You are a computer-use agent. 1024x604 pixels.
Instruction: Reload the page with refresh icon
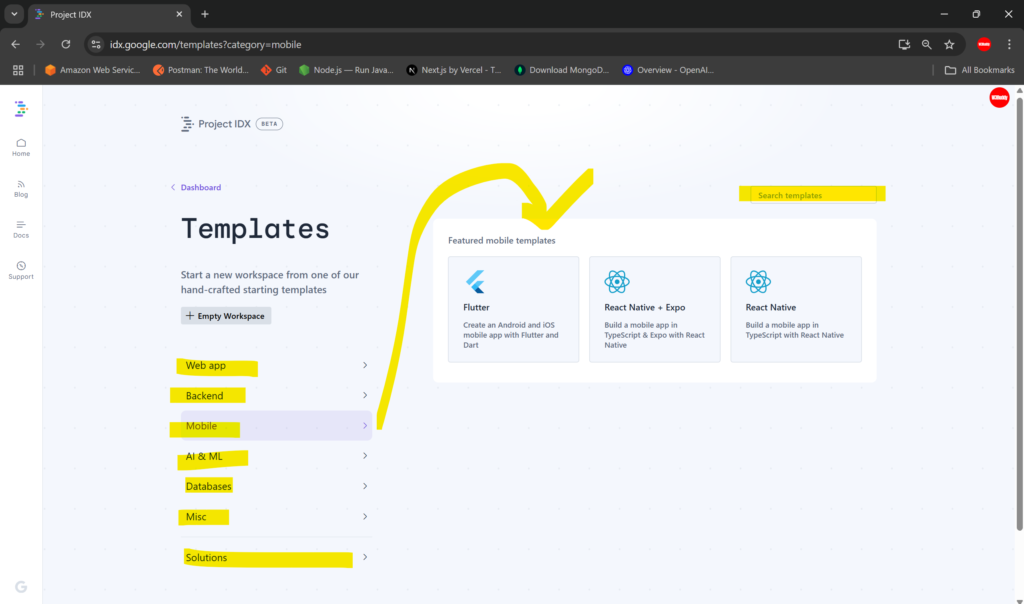click(x=66, y=44)
